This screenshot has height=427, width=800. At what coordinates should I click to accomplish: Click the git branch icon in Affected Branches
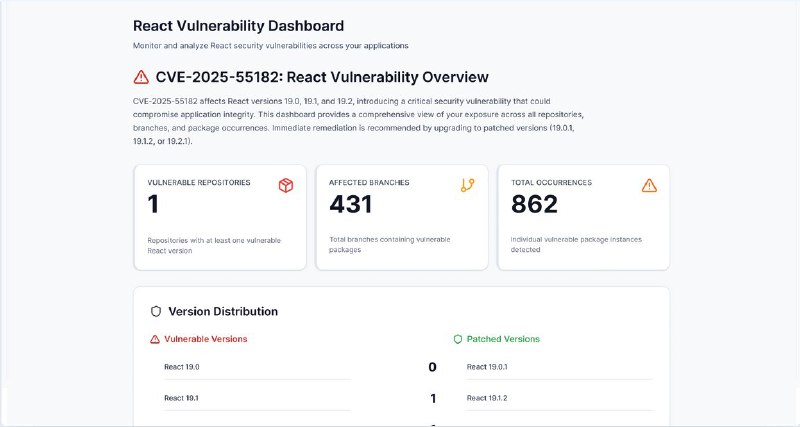pos(467,185)
